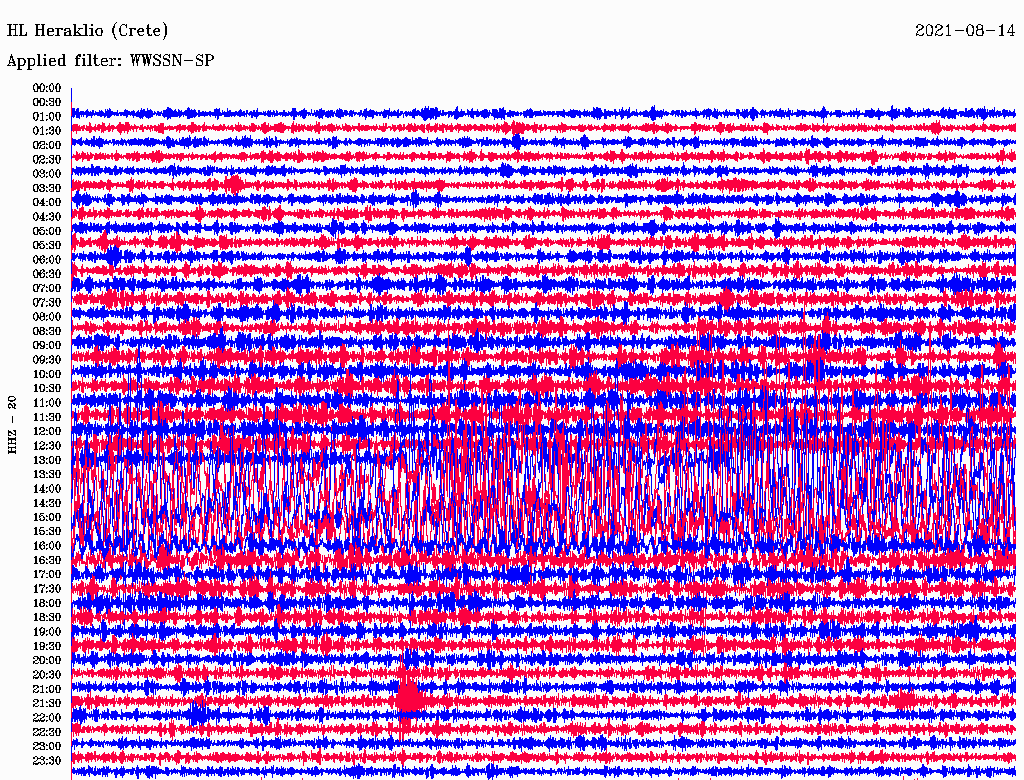The image size is (1024, 780).
Task: Select the 05:00 time label
Action: click(x=47, y=231)
